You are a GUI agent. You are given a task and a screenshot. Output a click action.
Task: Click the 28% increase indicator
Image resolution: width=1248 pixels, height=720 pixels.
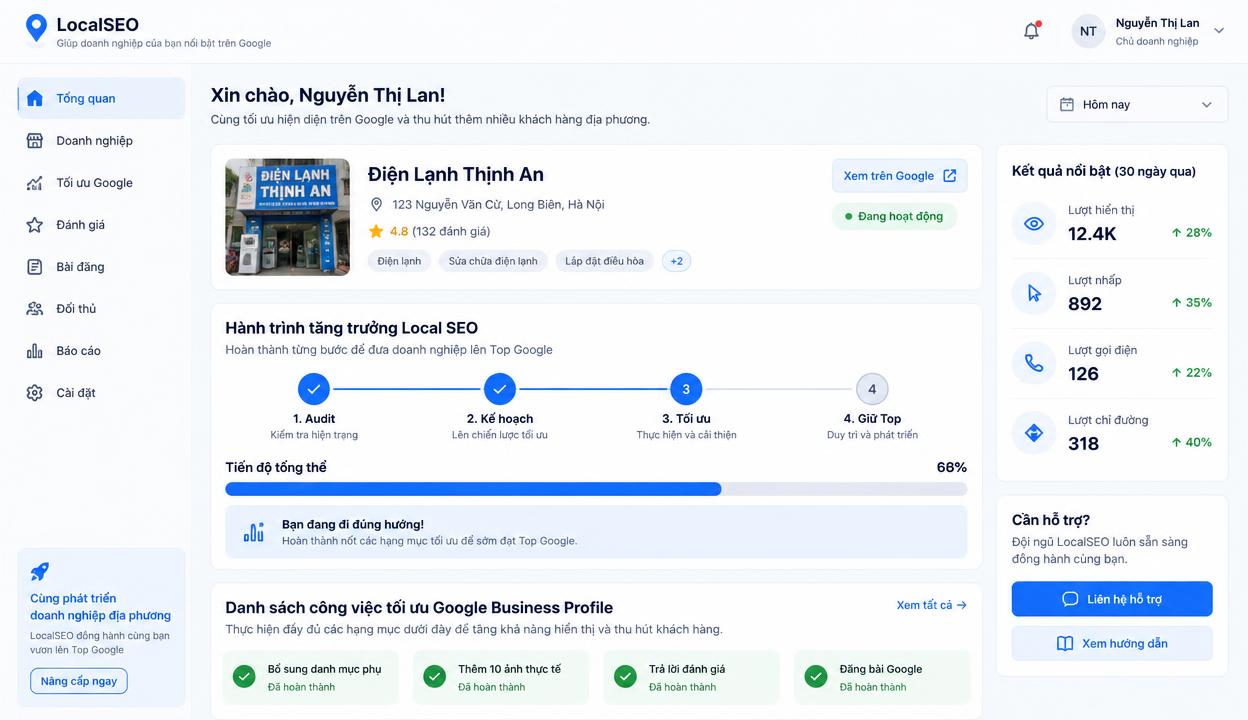coord(1192,232)
